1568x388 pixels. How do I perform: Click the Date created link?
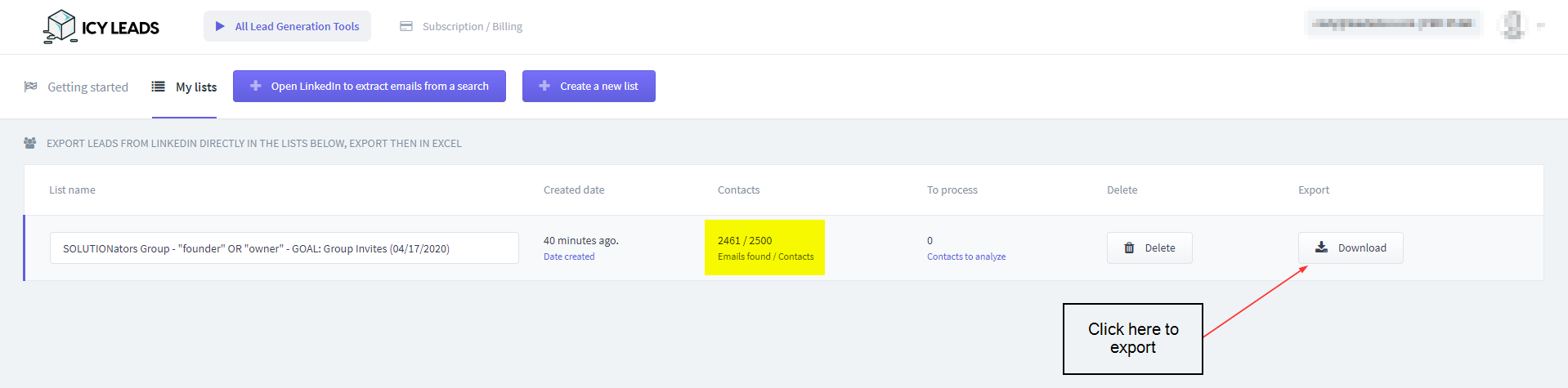pos(569,256)
